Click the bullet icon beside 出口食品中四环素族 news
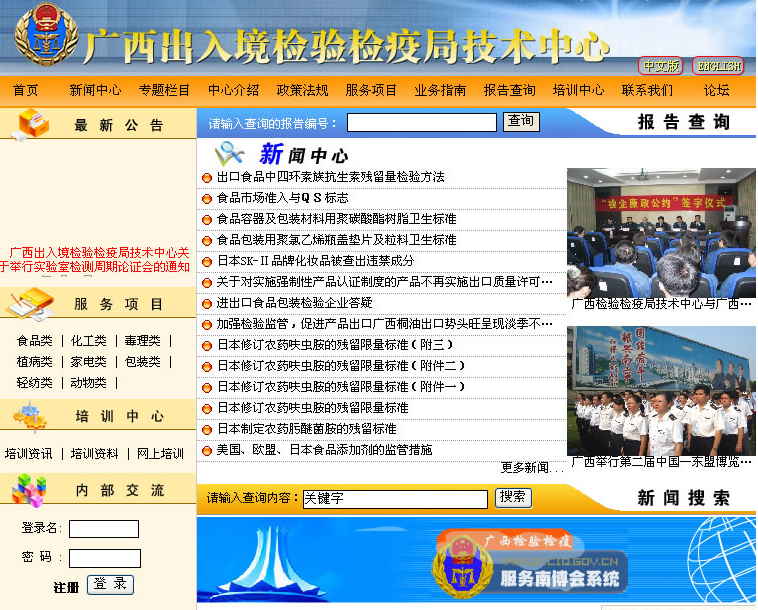The height and width of the screenshot is (610, 758). point(207,178)
